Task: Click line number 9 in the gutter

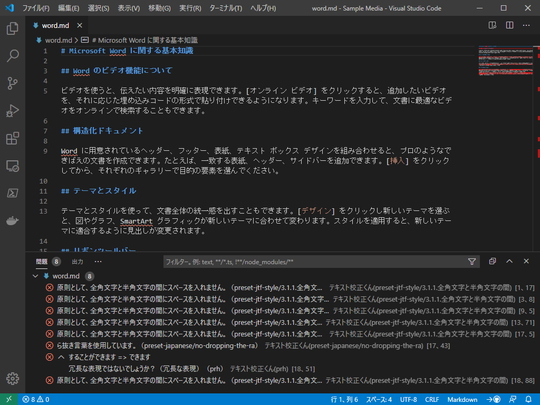Action: (x=45, y=151)
